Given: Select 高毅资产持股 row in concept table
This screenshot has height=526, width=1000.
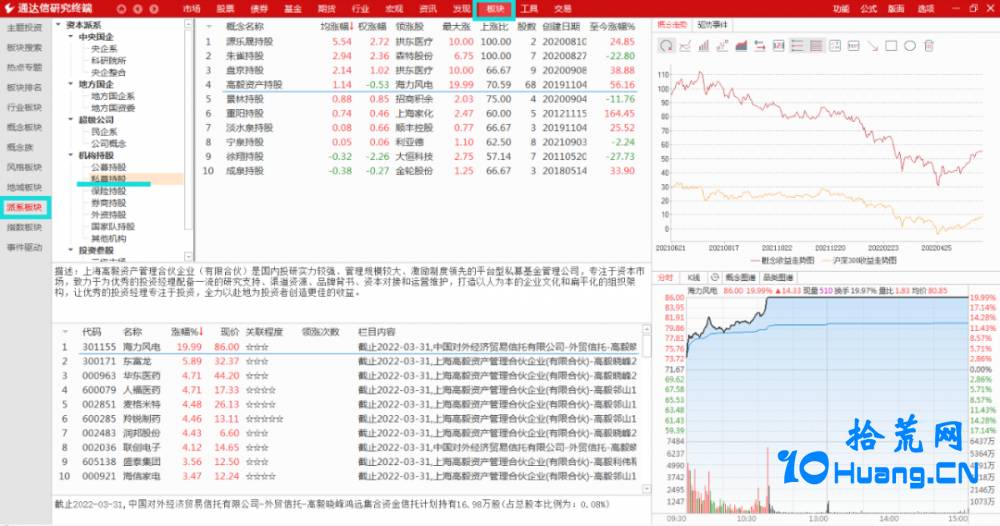Looking at the screenshot, I should point(420,84).
